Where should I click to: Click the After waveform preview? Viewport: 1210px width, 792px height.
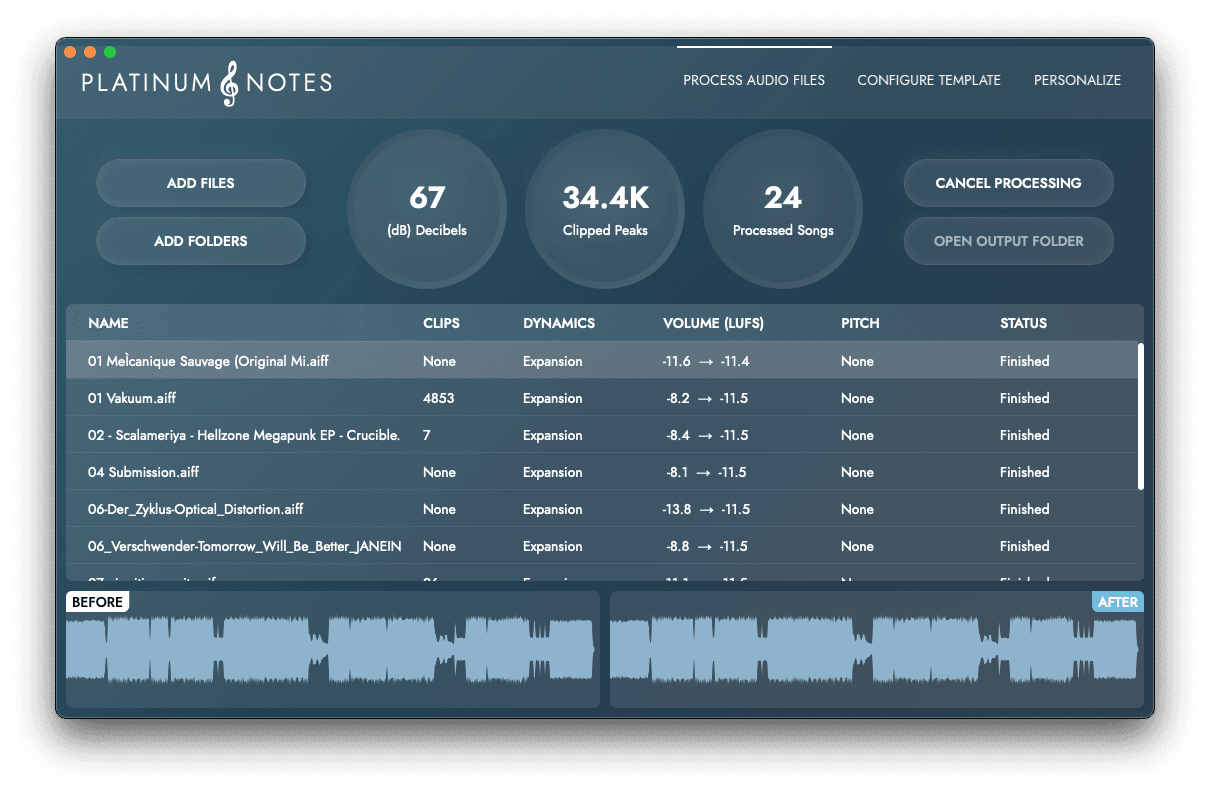pos(877,649)
